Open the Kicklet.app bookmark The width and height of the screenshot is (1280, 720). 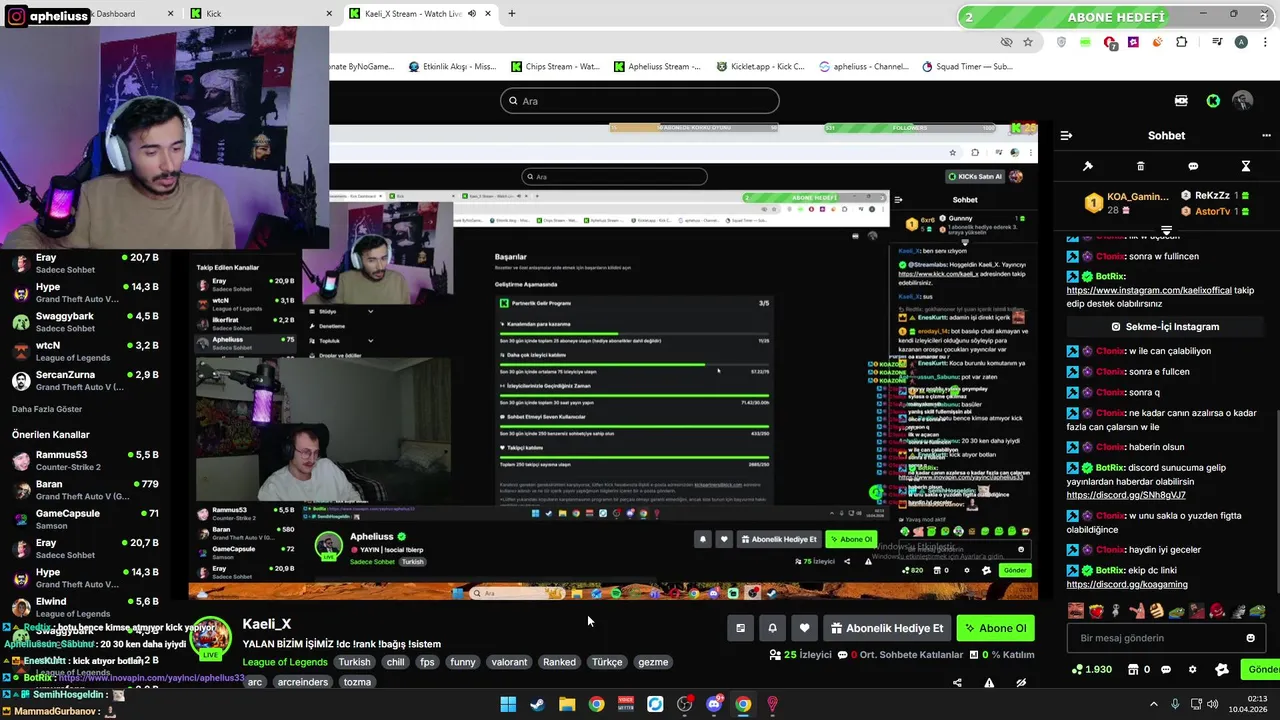tap(761, 67)
